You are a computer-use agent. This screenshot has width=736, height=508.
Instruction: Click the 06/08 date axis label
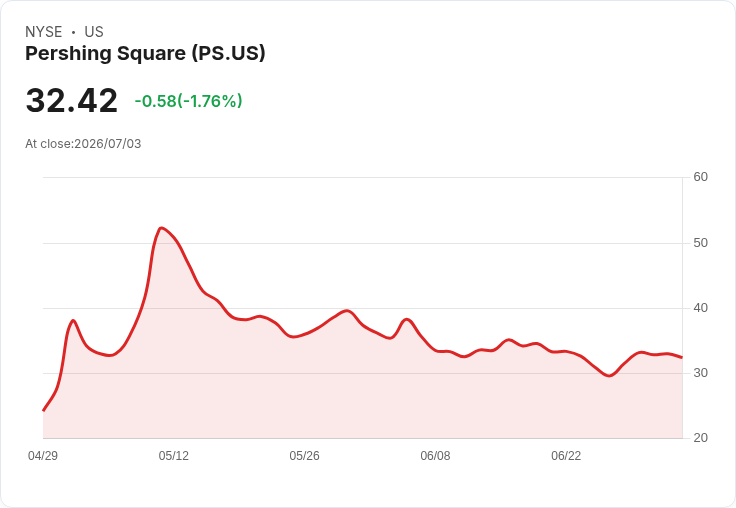(435, 456)
